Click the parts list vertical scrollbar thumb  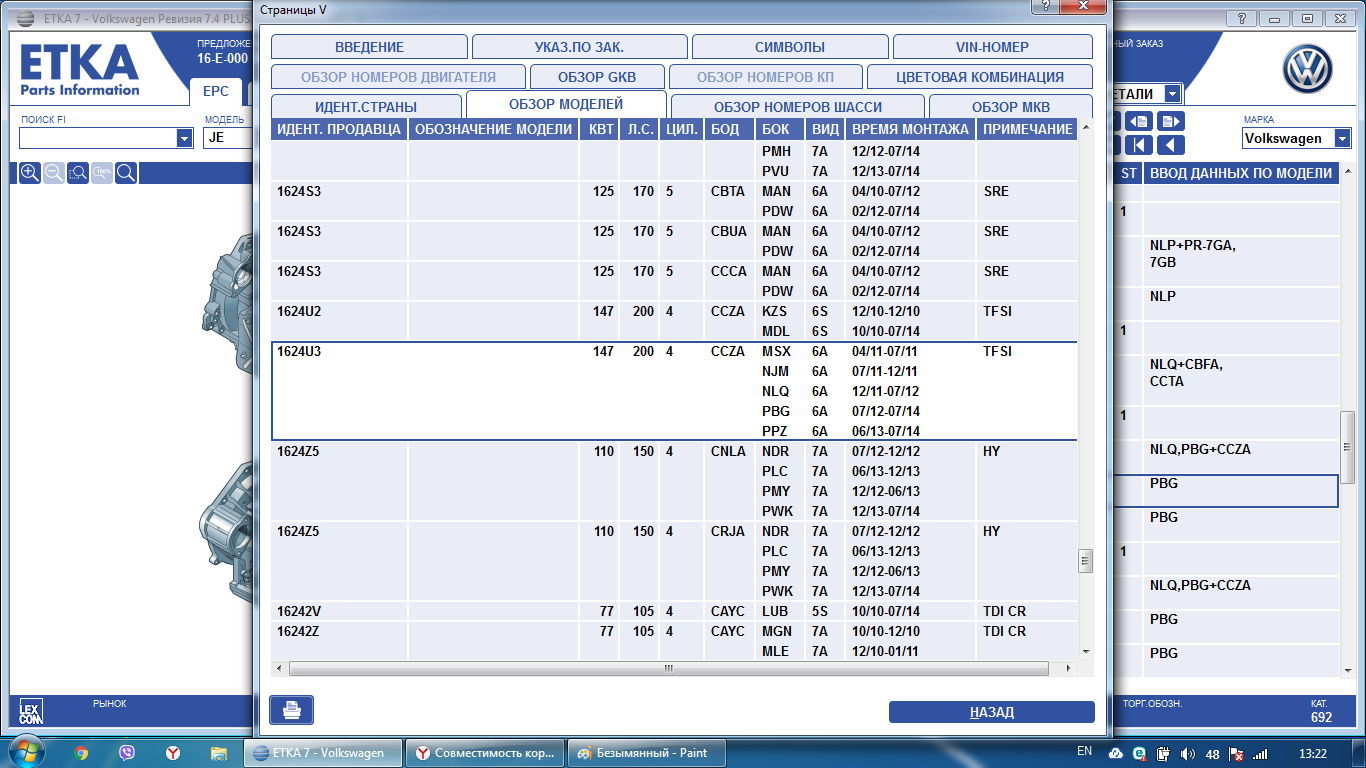[x=1347, y=446]
